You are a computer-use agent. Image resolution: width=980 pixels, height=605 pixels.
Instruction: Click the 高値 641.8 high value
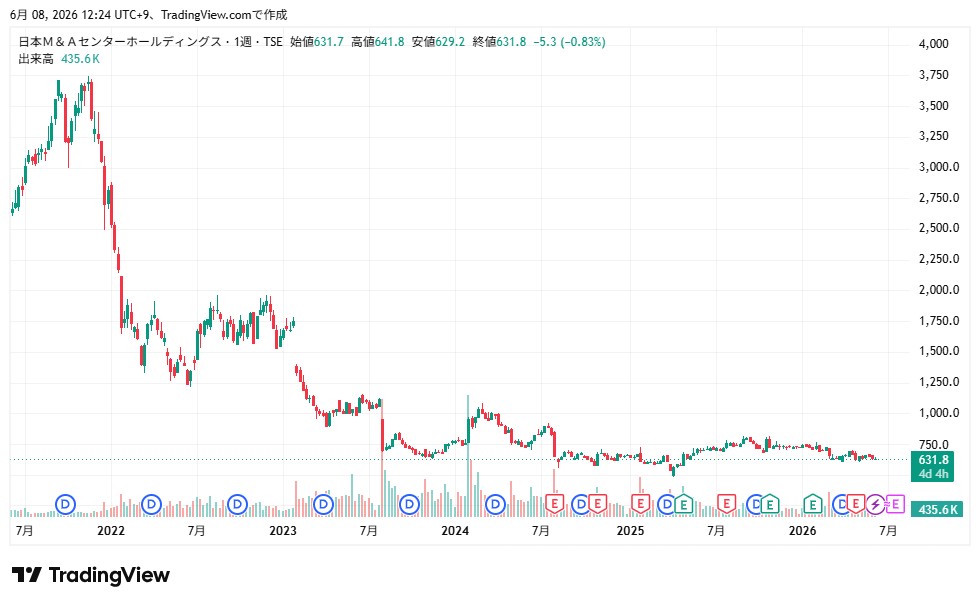[x=378, y=42]
